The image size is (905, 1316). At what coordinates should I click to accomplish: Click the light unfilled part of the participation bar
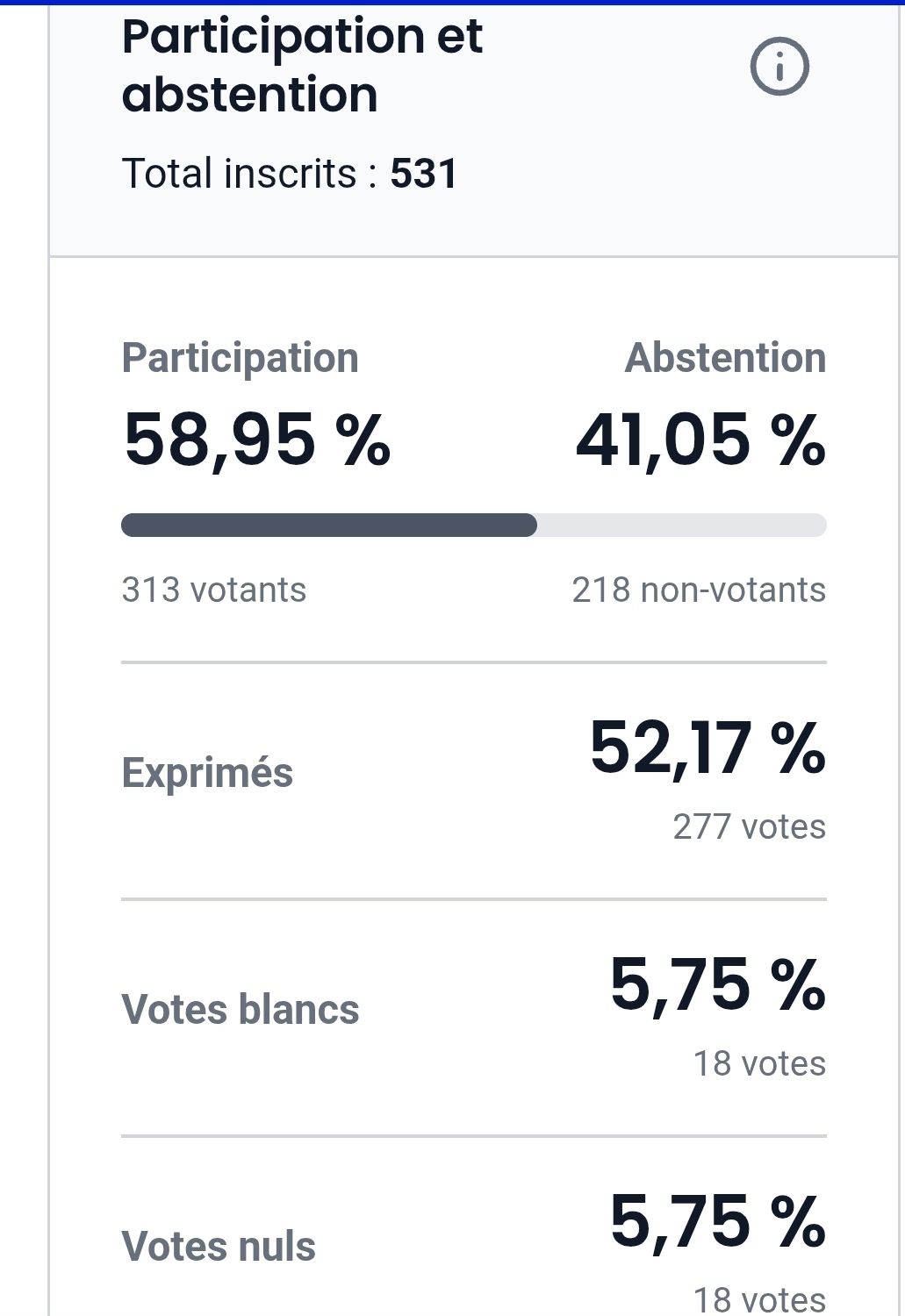tap(681, 525)
